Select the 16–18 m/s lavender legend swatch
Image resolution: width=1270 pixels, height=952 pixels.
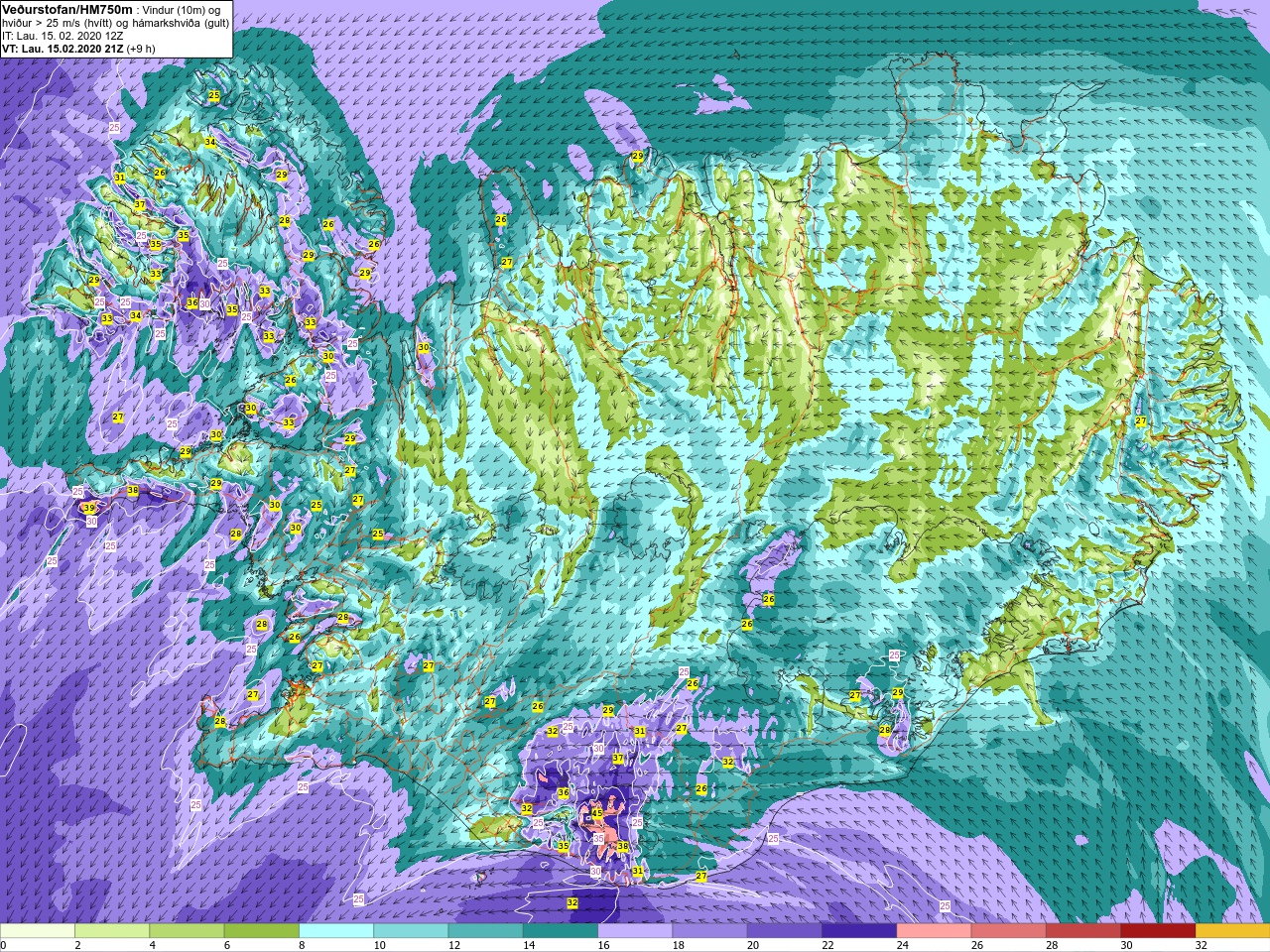tap(635, 931)
